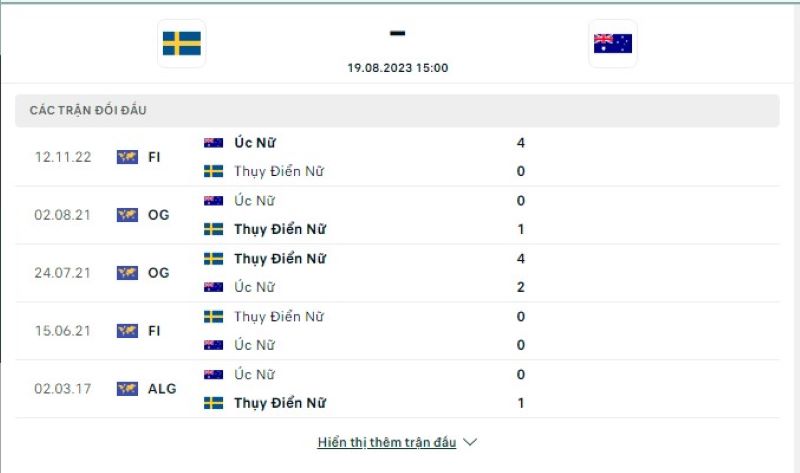This screenshot has height=473, width=800.
Task: Select the "CÁC TRẬN ĐỐI ĐẦU" section header
Action: click(x=88, y=110)
